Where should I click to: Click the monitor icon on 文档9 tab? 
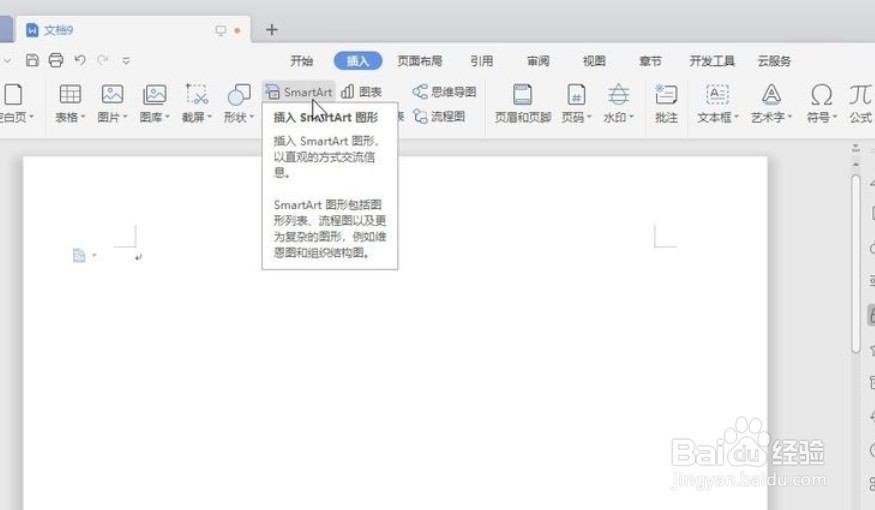pos(221,30)
